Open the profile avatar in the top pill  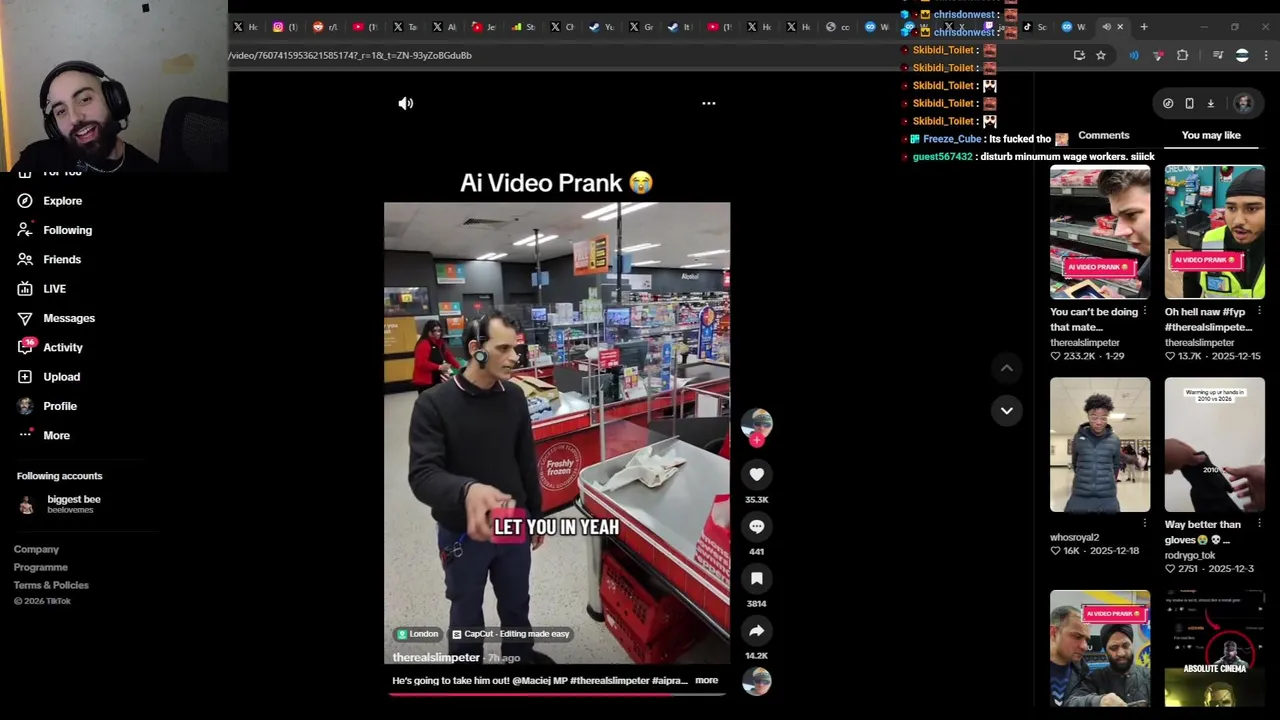click(x=1243, y=103)
